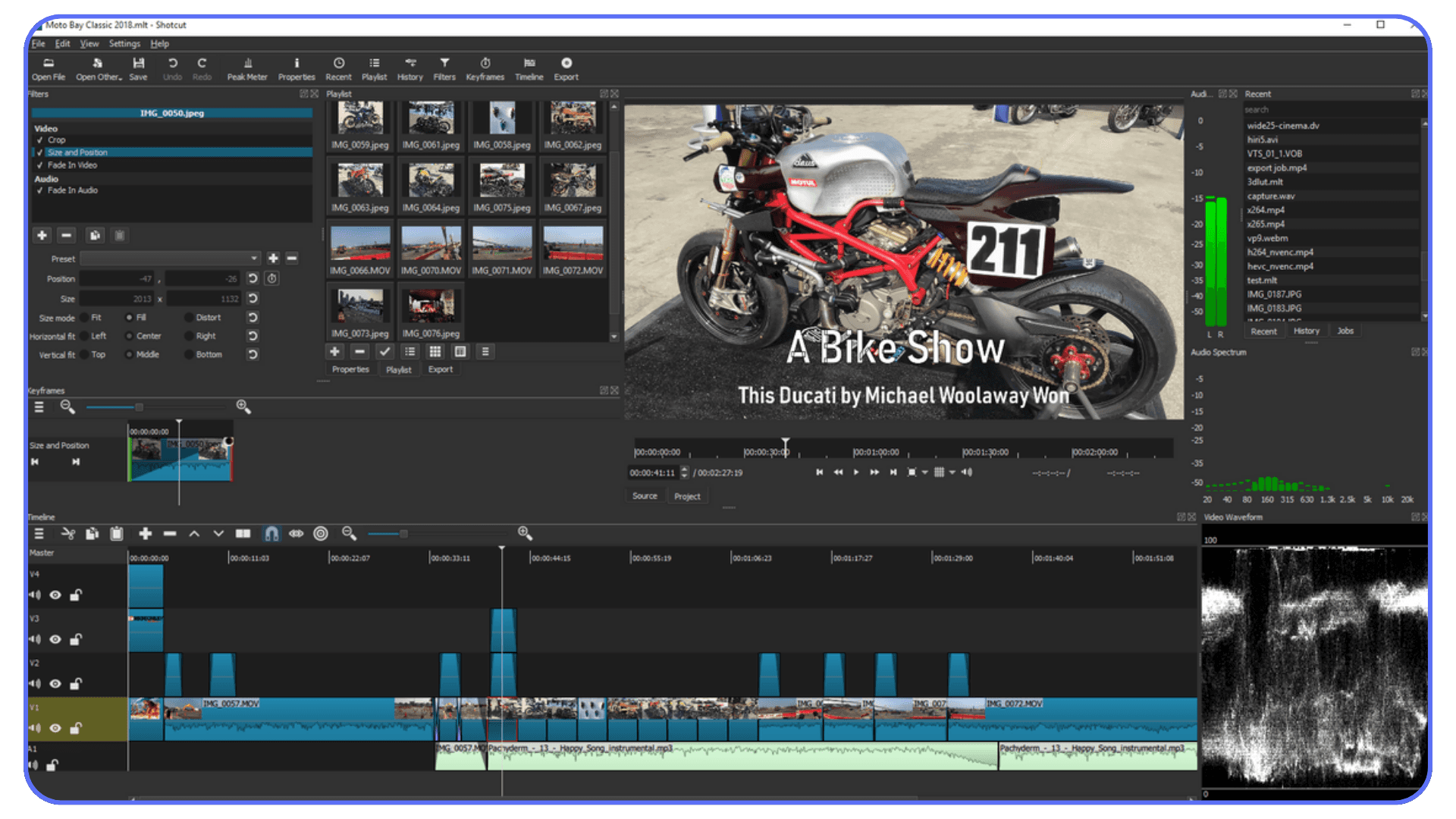Click the Open File toolbar icon
Viewport: 1456px width, 819px height.
point(48,68)
